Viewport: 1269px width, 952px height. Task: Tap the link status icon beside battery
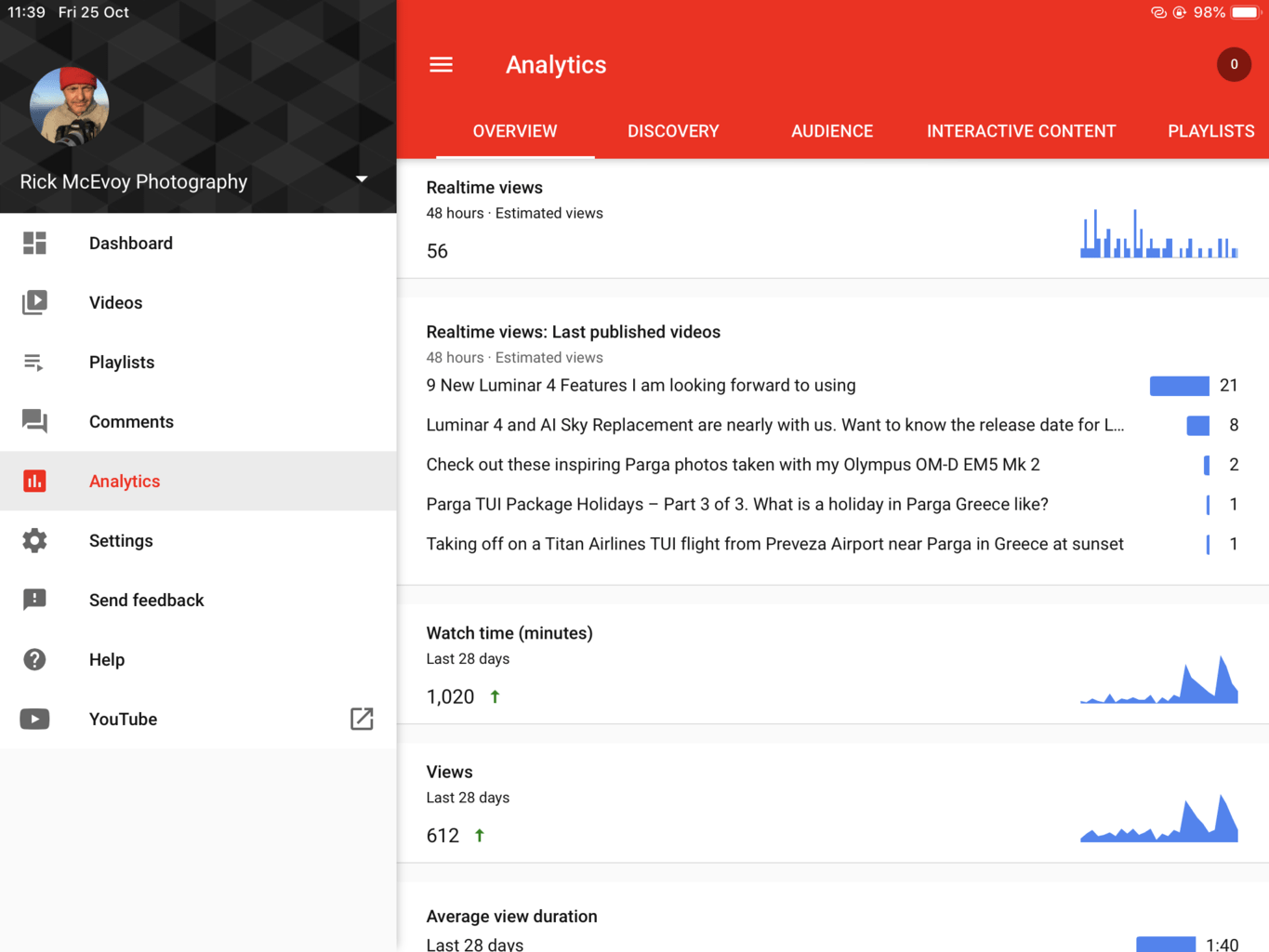point(1158,12)
